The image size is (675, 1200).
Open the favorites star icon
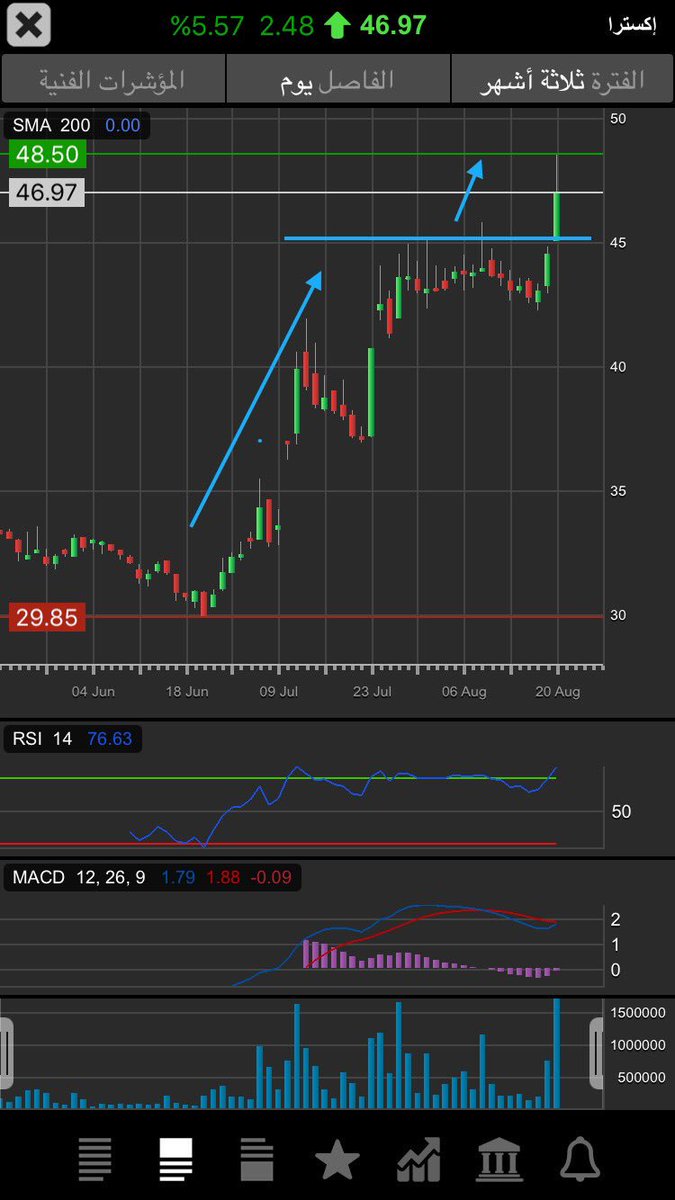(x=337, y=1160)
